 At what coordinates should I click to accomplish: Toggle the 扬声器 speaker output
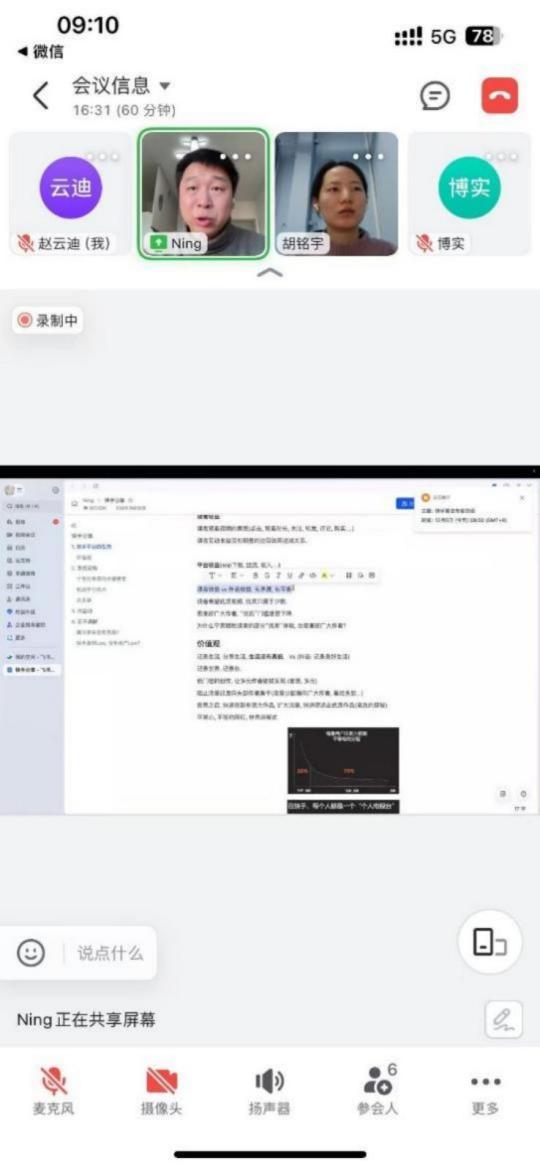[269, 1091]
